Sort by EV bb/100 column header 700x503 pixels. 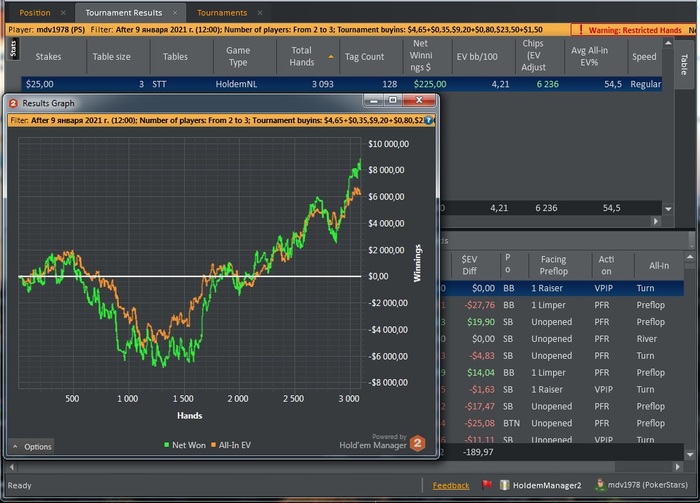[477, 57]
